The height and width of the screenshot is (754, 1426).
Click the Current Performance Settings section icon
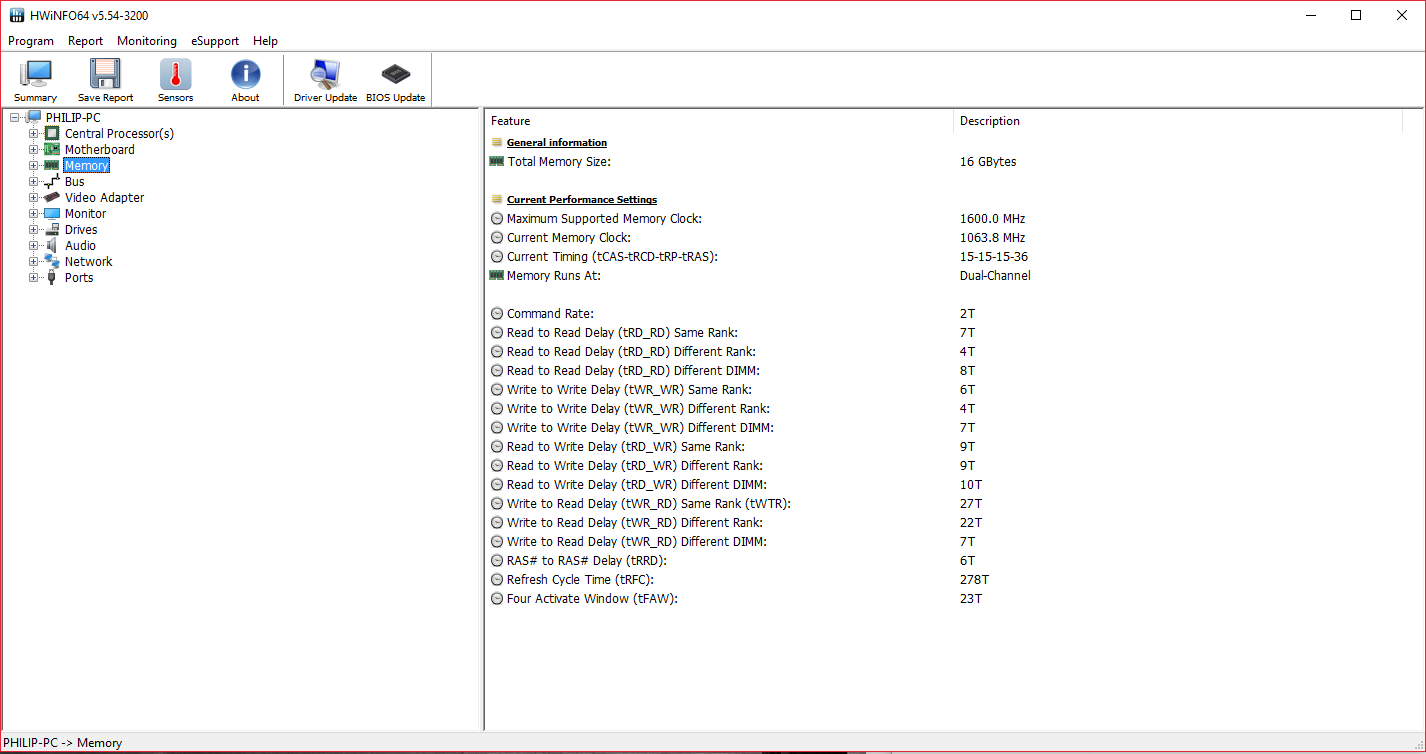click(497, 199)
